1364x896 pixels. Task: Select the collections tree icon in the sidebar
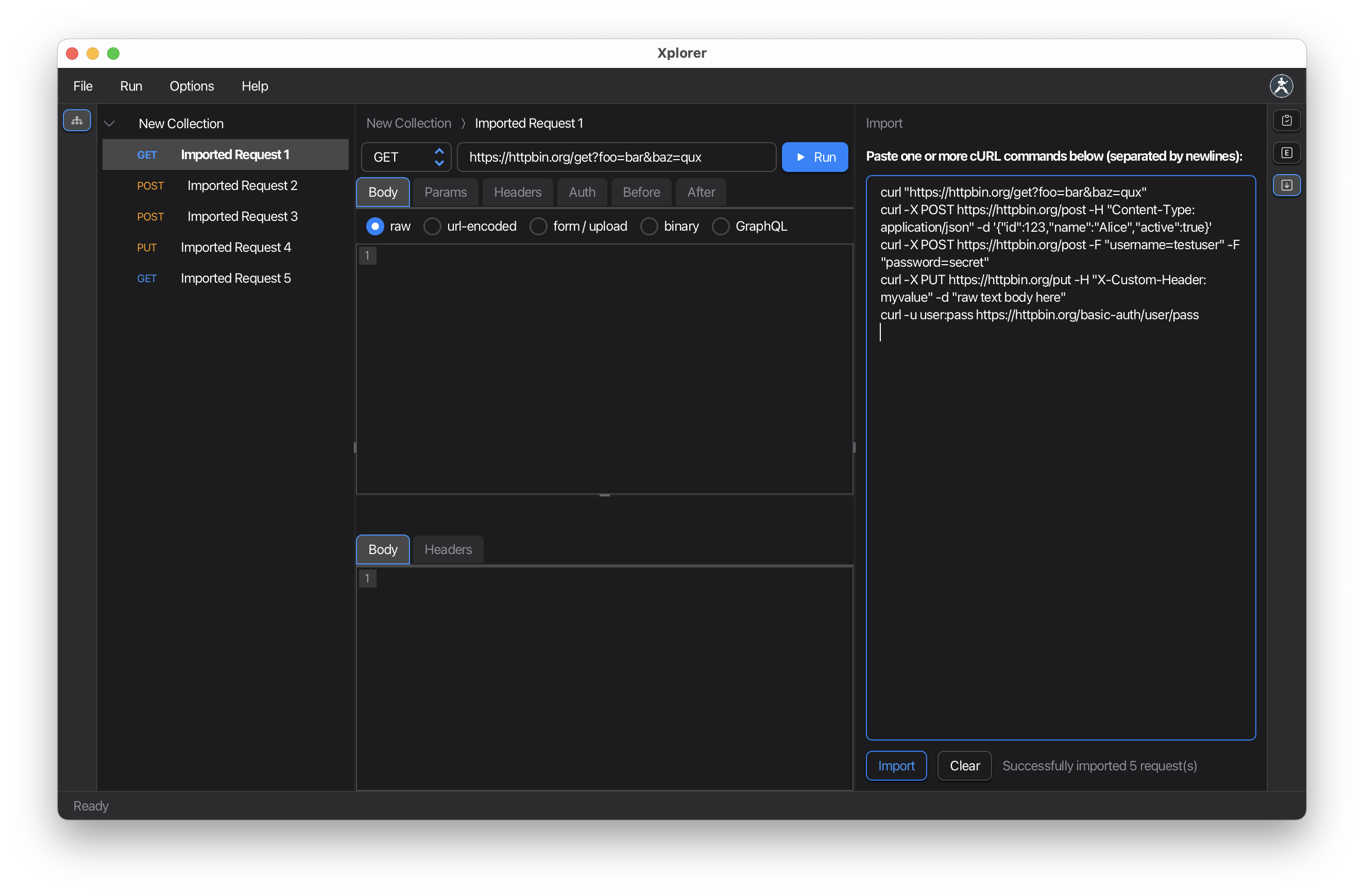click(77, 120)
